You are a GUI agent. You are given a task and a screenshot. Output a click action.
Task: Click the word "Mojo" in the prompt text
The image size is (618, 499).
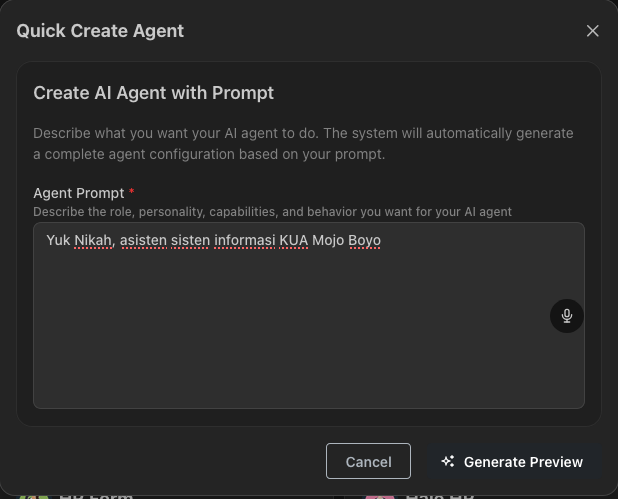click(328, 240)
